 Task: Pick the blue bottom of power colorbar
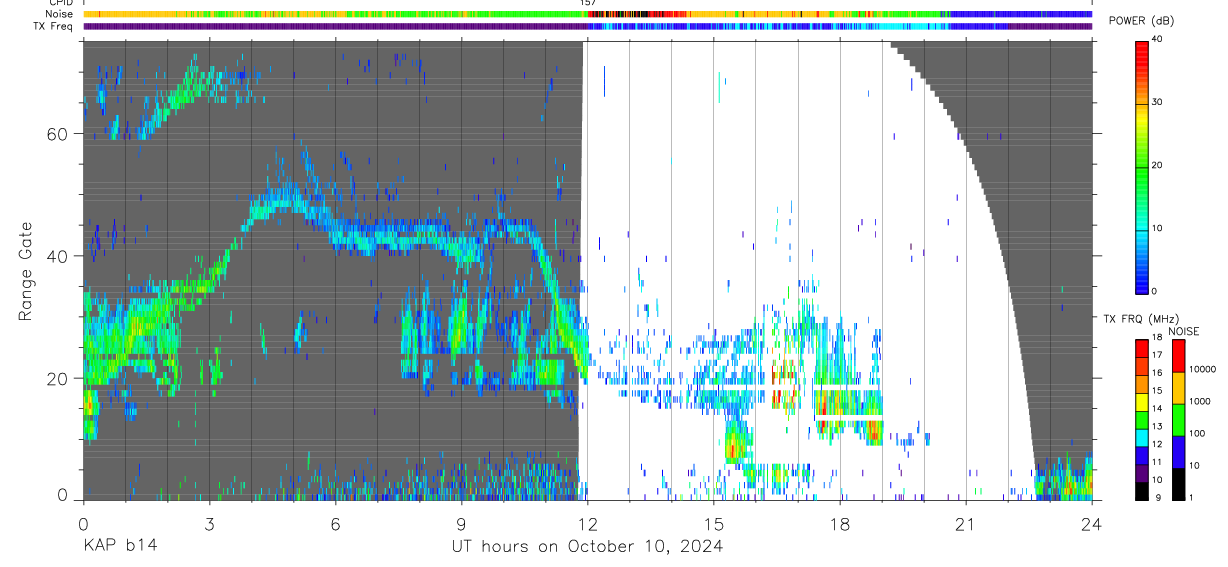1141,282
